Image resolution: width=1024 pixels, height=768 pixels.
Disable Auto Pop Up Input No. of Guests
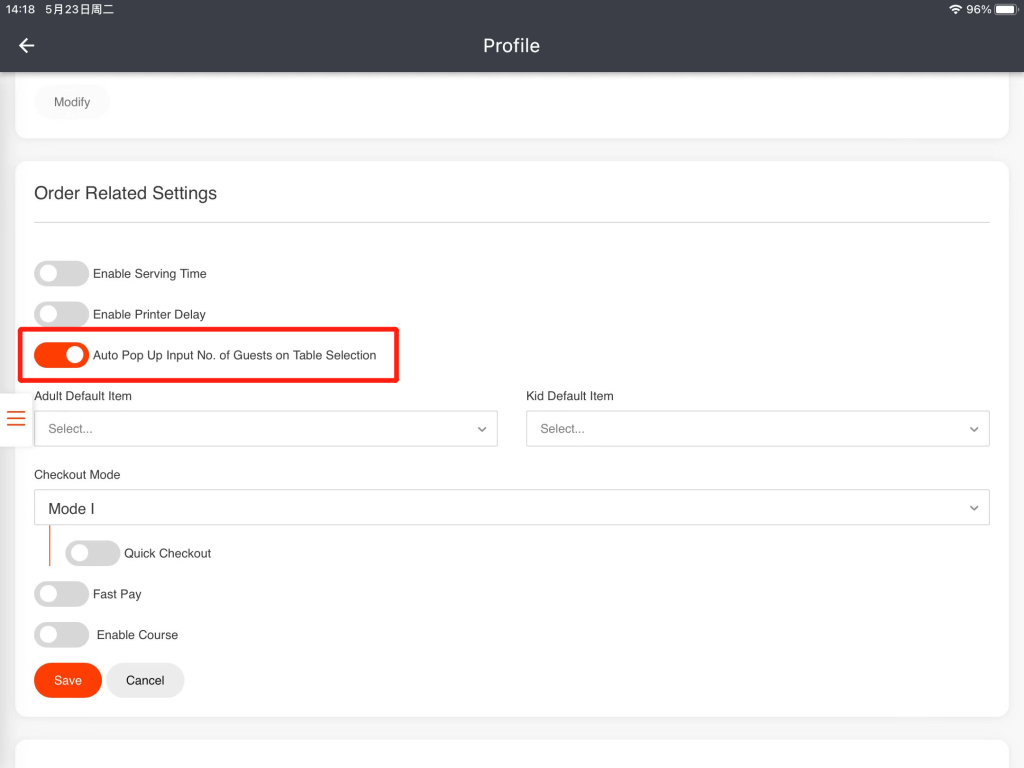coord(61,355)
